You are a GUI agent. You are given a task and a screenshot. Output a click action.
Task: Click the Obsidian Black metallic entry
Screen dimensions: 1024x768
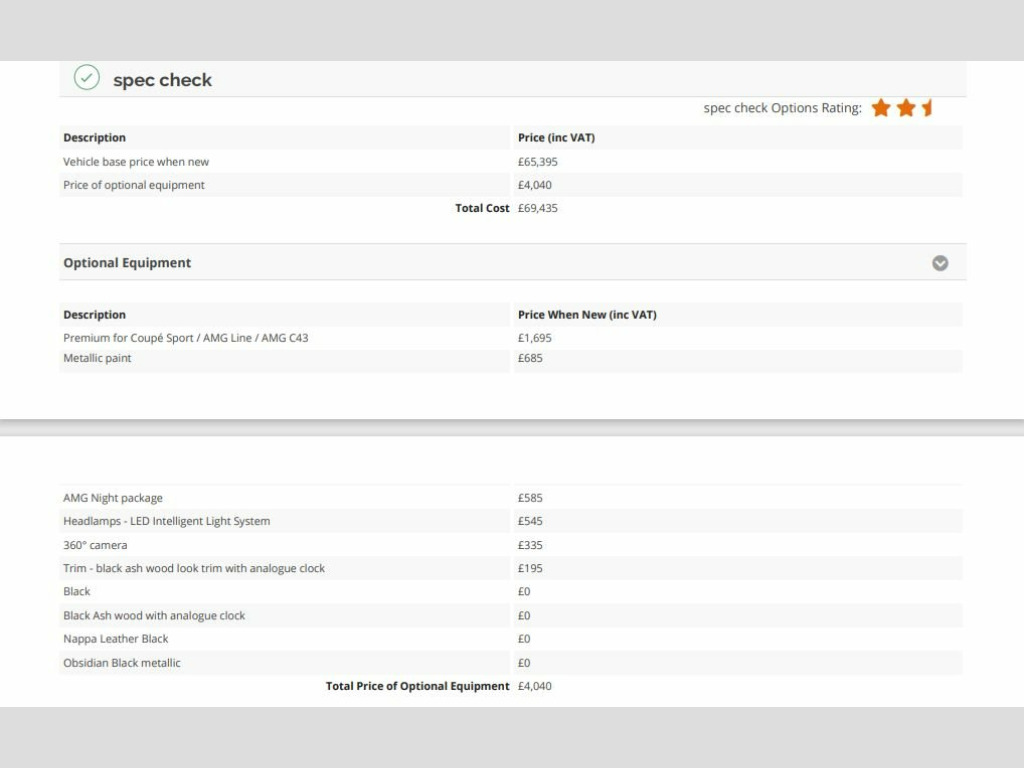tap(122, 663)
